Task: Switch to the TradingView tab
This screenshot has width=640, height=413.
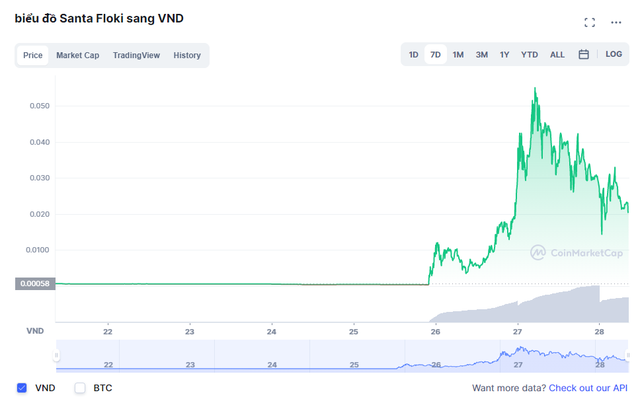Action: point(136,55)
